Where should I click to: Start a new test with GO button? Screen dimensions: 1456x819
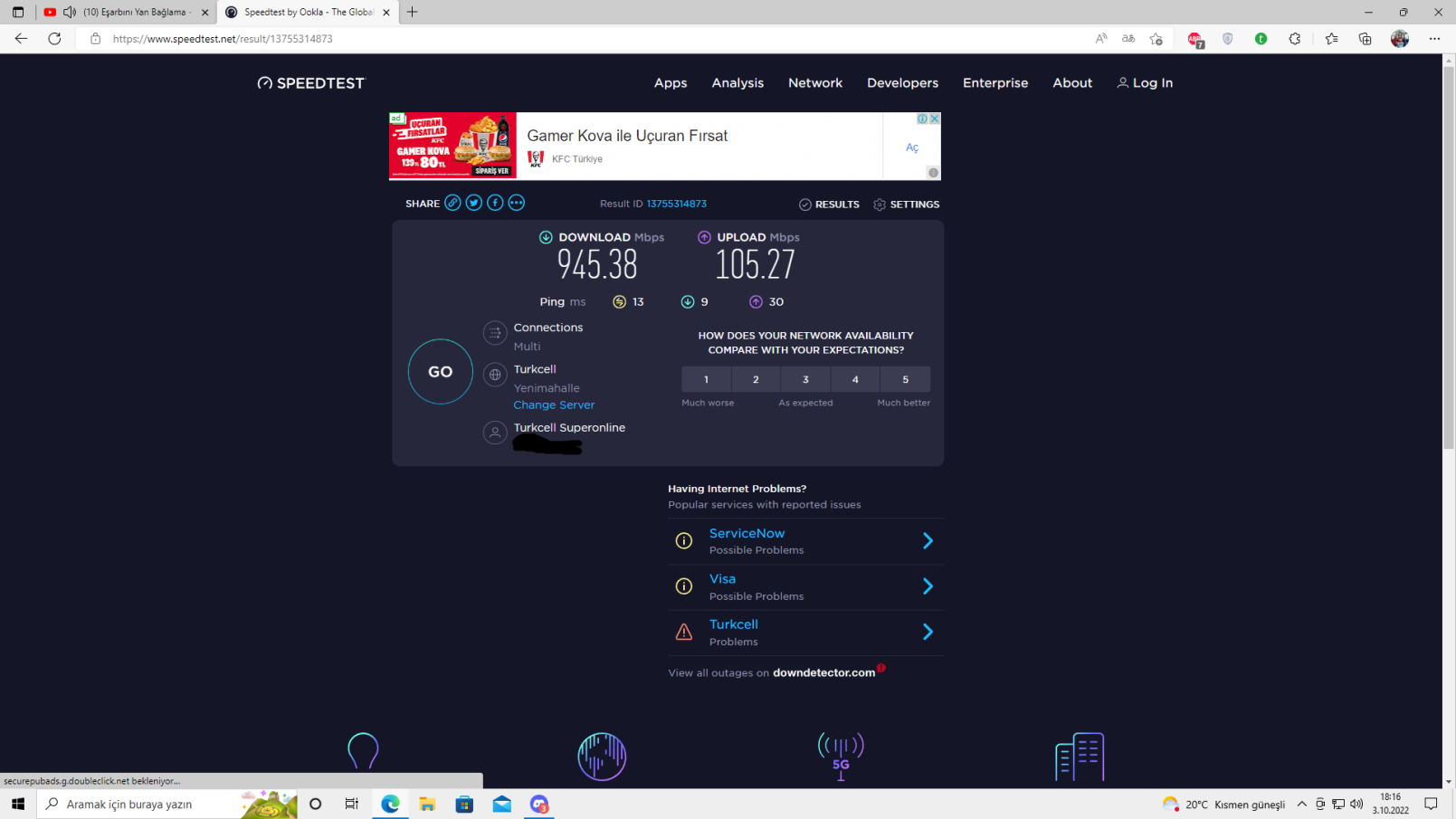point(441,372)
